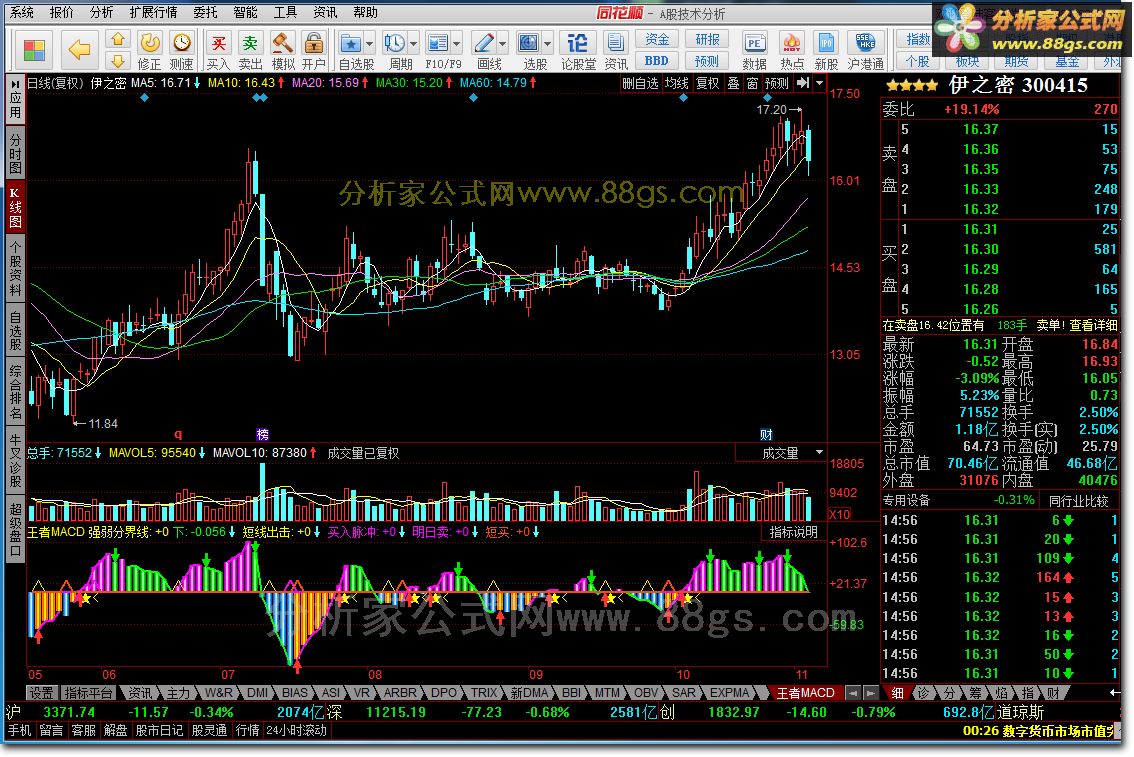The image size is (1134, 757).
Task: Toggle the 预测 prediction overlay in chart header
Action: click(777, 83)
